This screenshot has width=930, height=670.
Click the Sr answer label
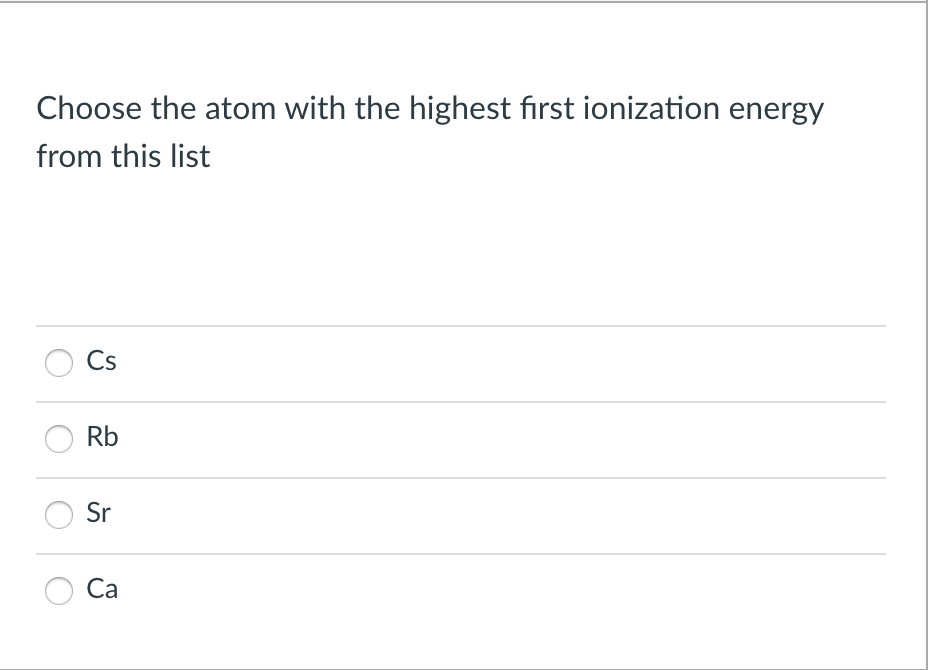click(x=100, y=513)
